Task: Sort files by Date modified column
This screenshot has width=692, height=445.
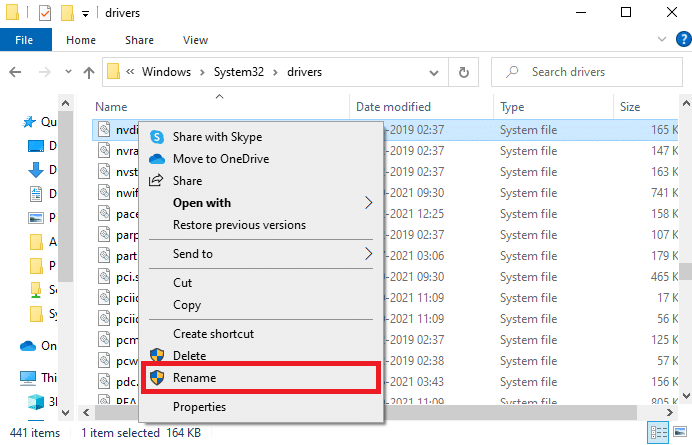Action: coord(393,107)
